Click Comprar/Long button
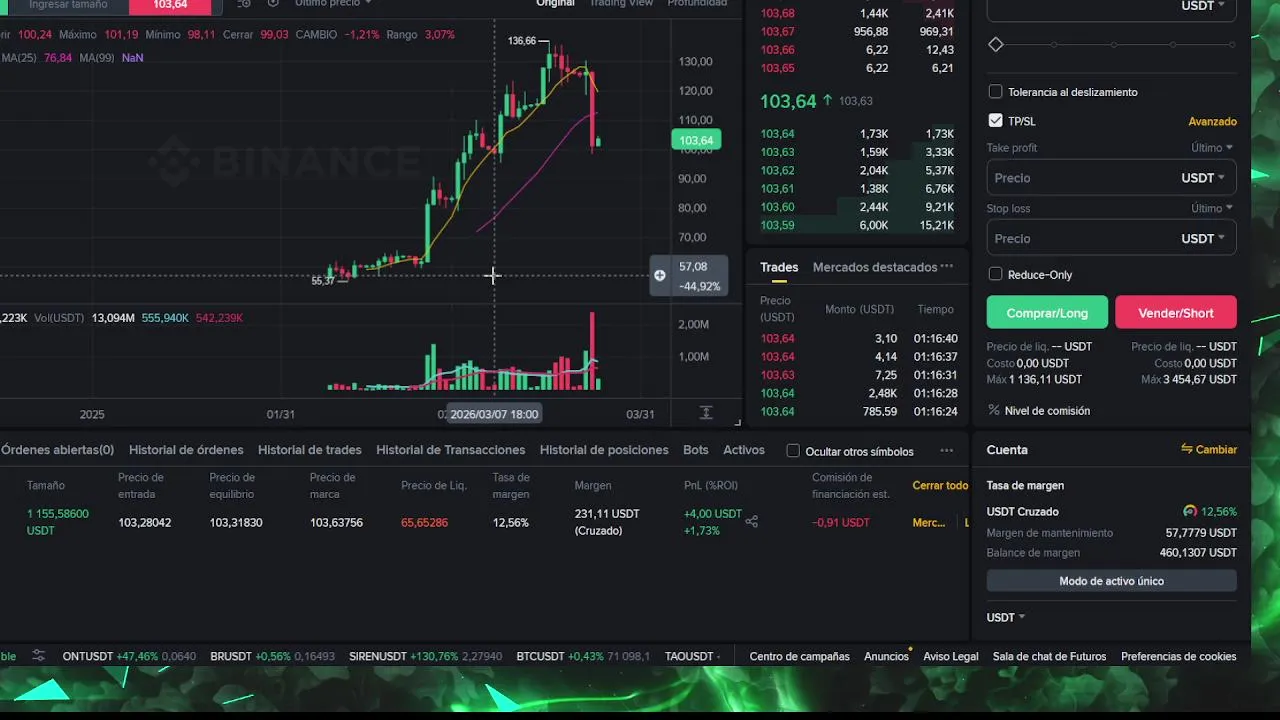 [x=1047, y=312]
